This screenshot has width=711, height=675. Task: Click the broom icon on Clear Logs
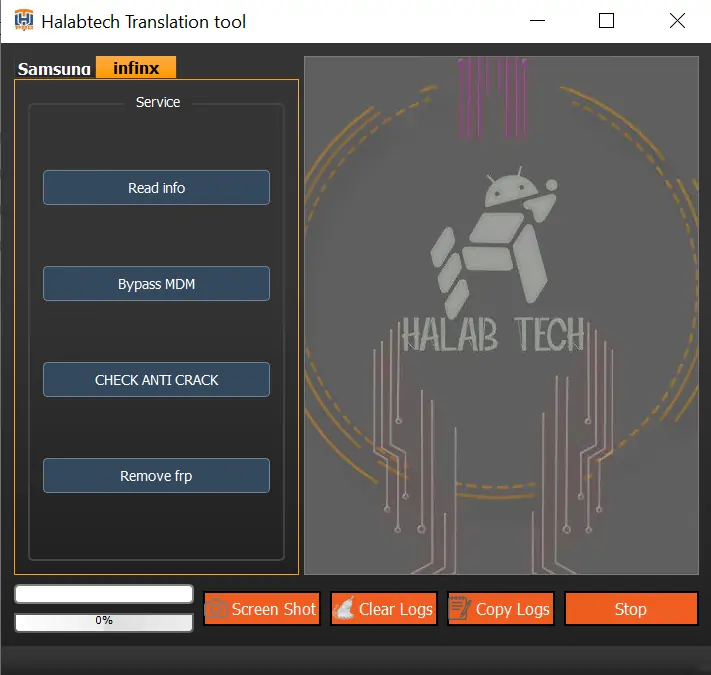(x=344, y=609)
